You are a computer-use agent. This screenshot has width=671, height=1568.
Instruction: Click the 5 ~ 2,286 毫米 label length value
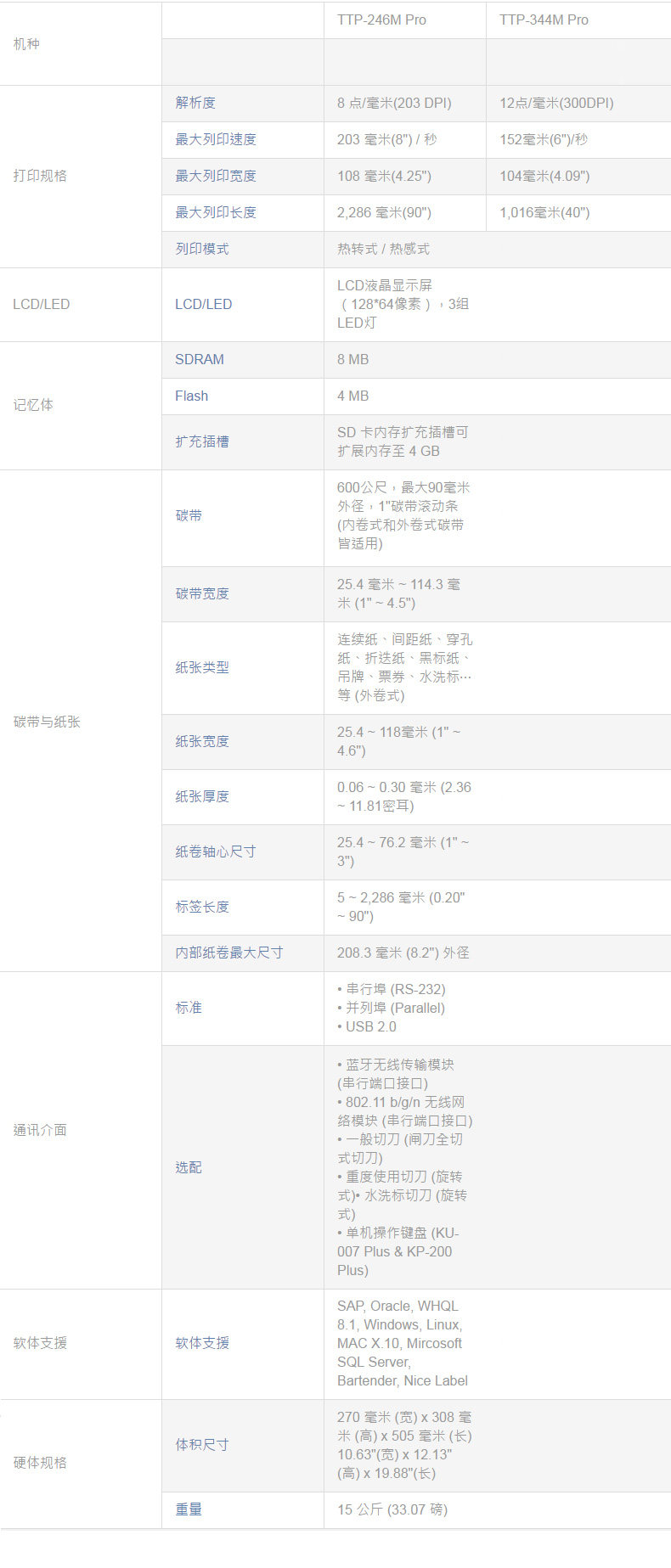click(x=401, y=907)
